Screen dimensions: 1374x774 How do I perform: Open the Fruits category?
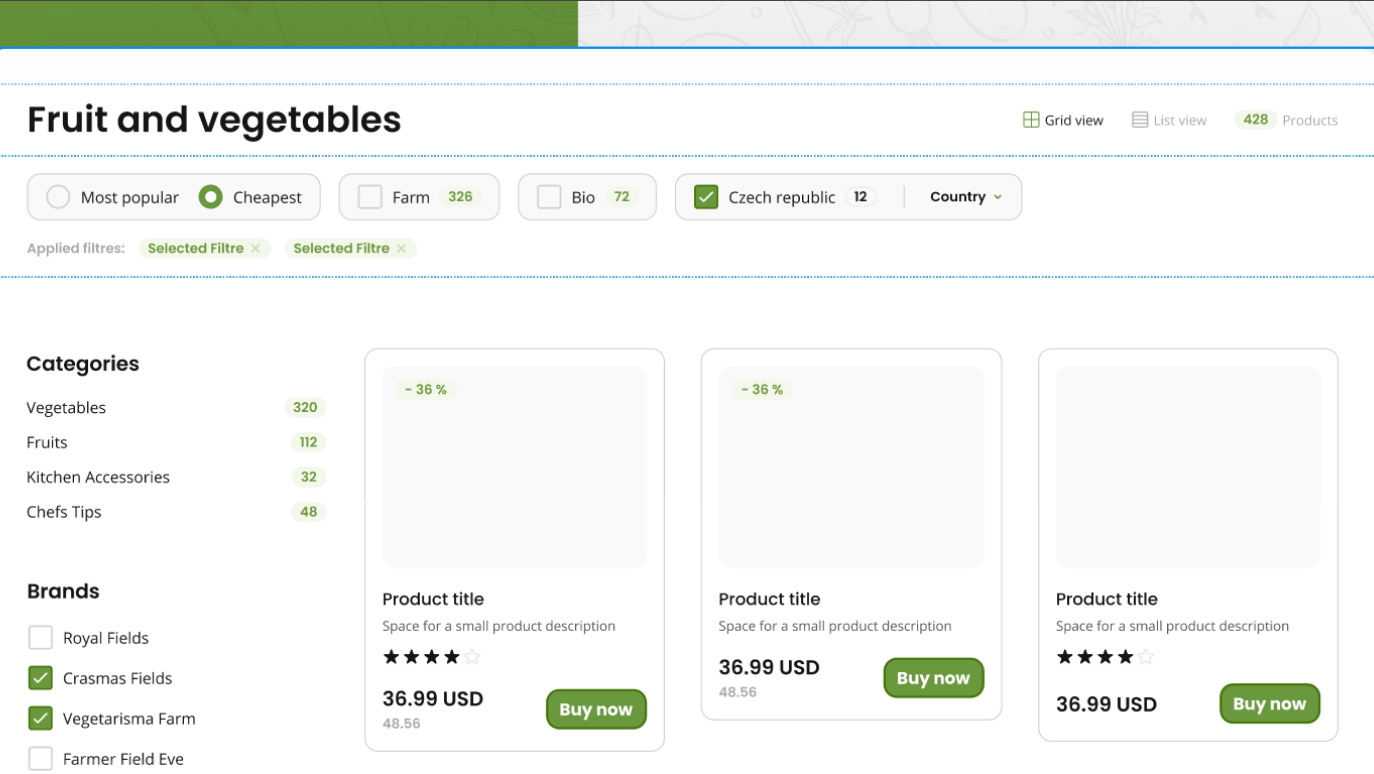tap(46, 442)
